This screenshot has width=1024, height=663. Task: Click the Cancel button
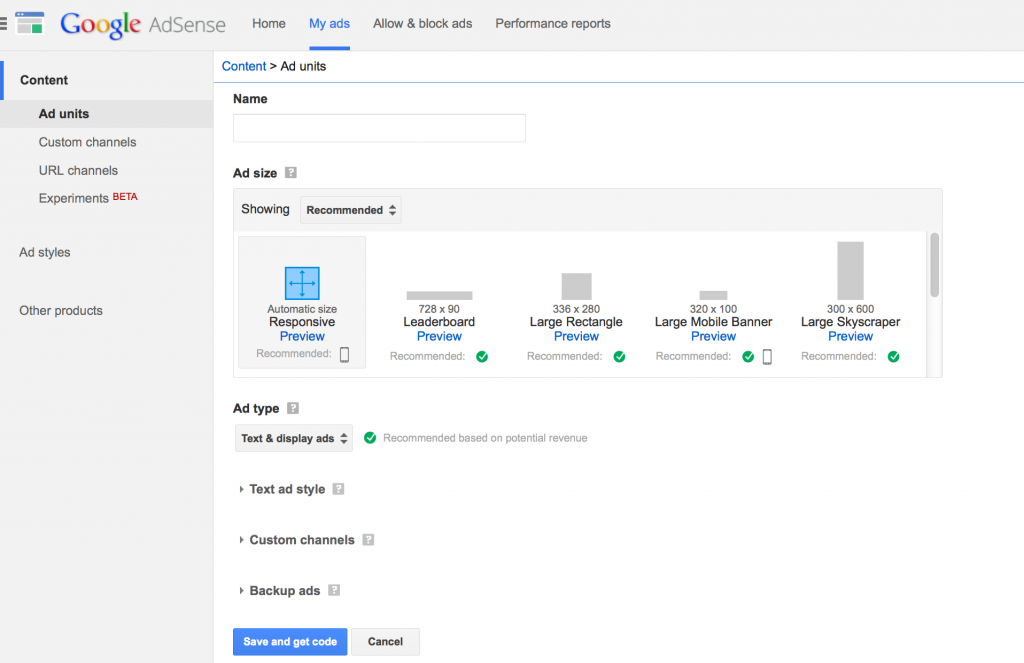[385, 641]
